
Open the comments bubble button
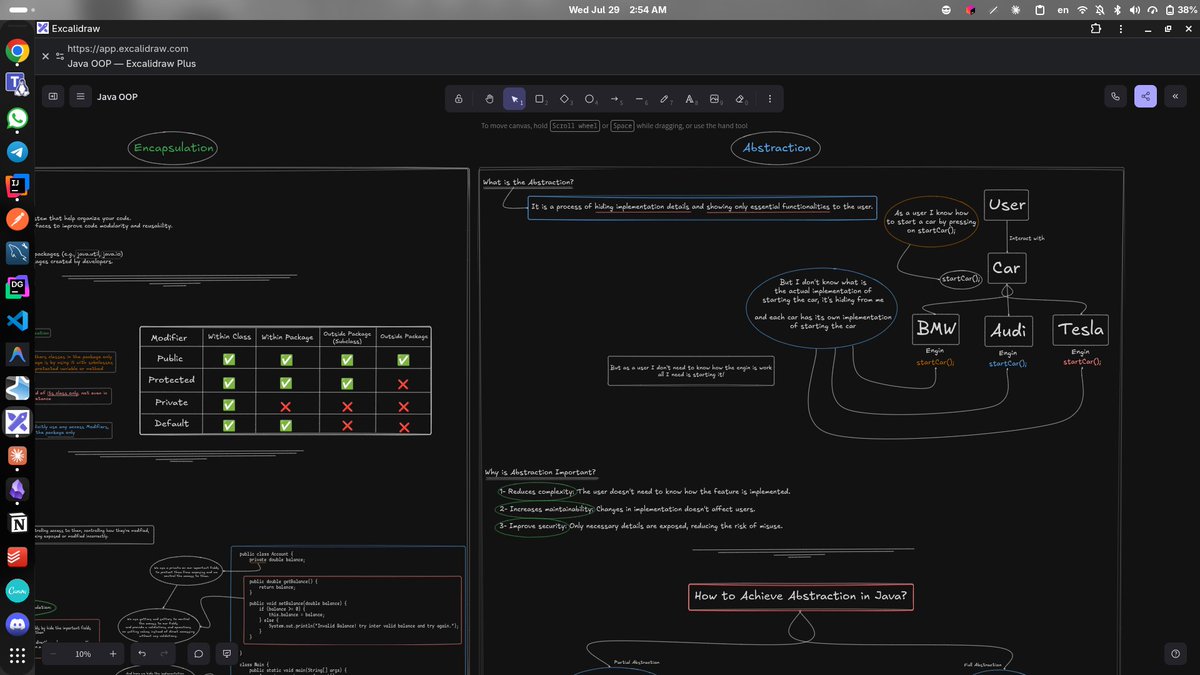click(x=199, y=654)
